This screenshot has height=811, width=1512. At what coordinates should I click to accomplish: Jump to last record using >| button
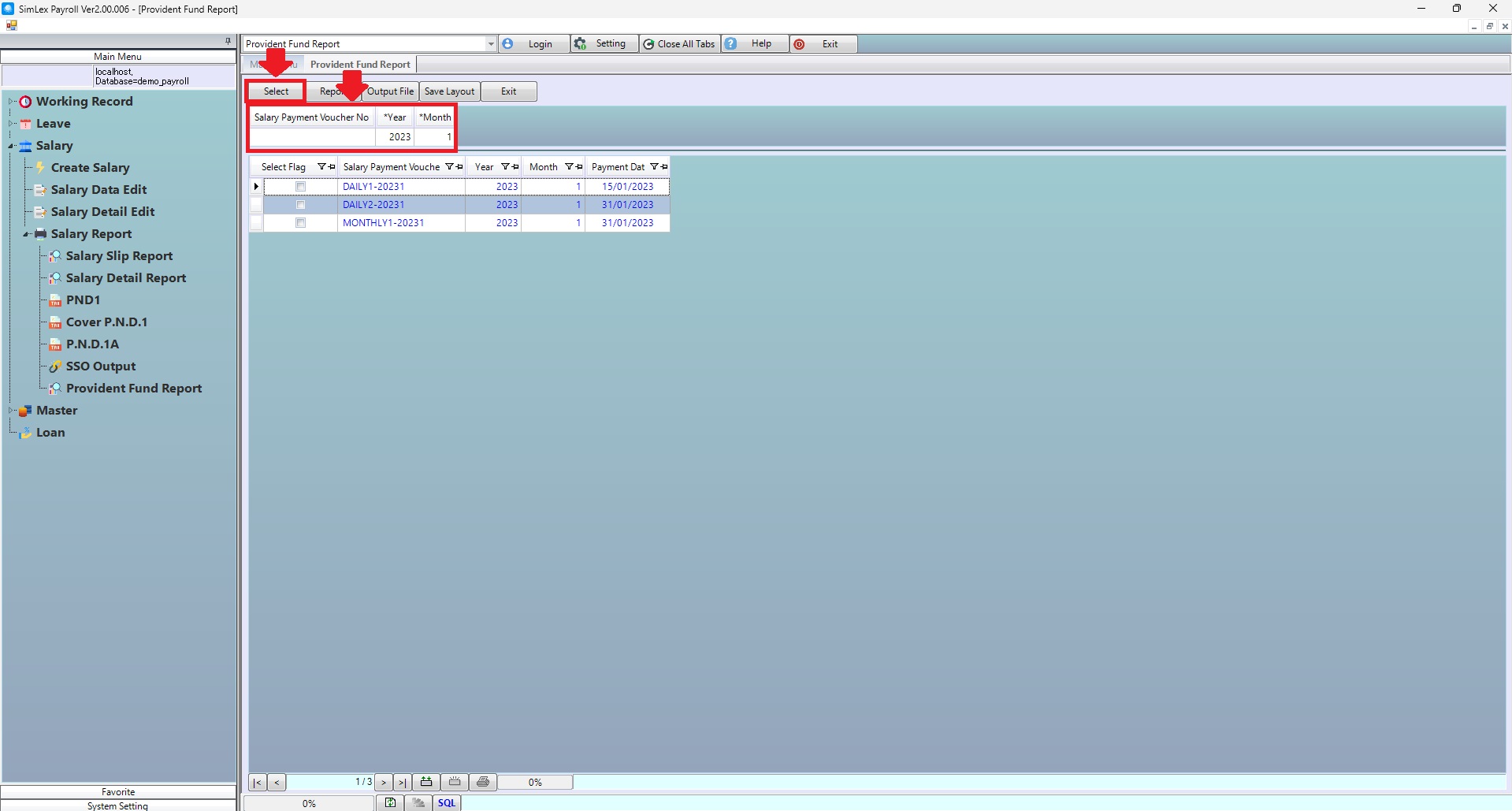tap(402, 783)
